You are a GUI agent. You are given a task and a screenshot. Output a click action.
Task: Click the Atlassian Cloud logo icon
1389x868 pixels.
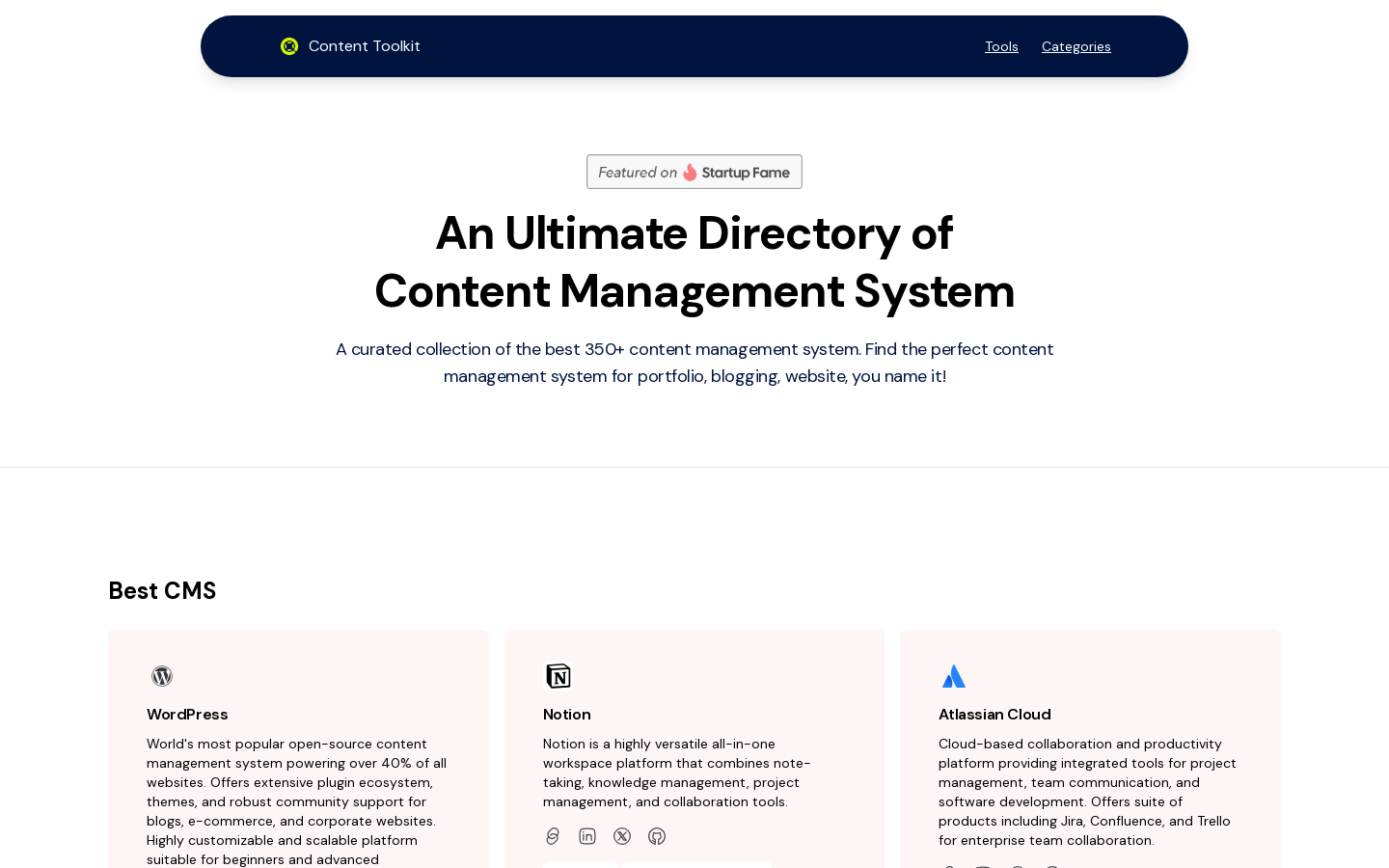coord(954,676)
